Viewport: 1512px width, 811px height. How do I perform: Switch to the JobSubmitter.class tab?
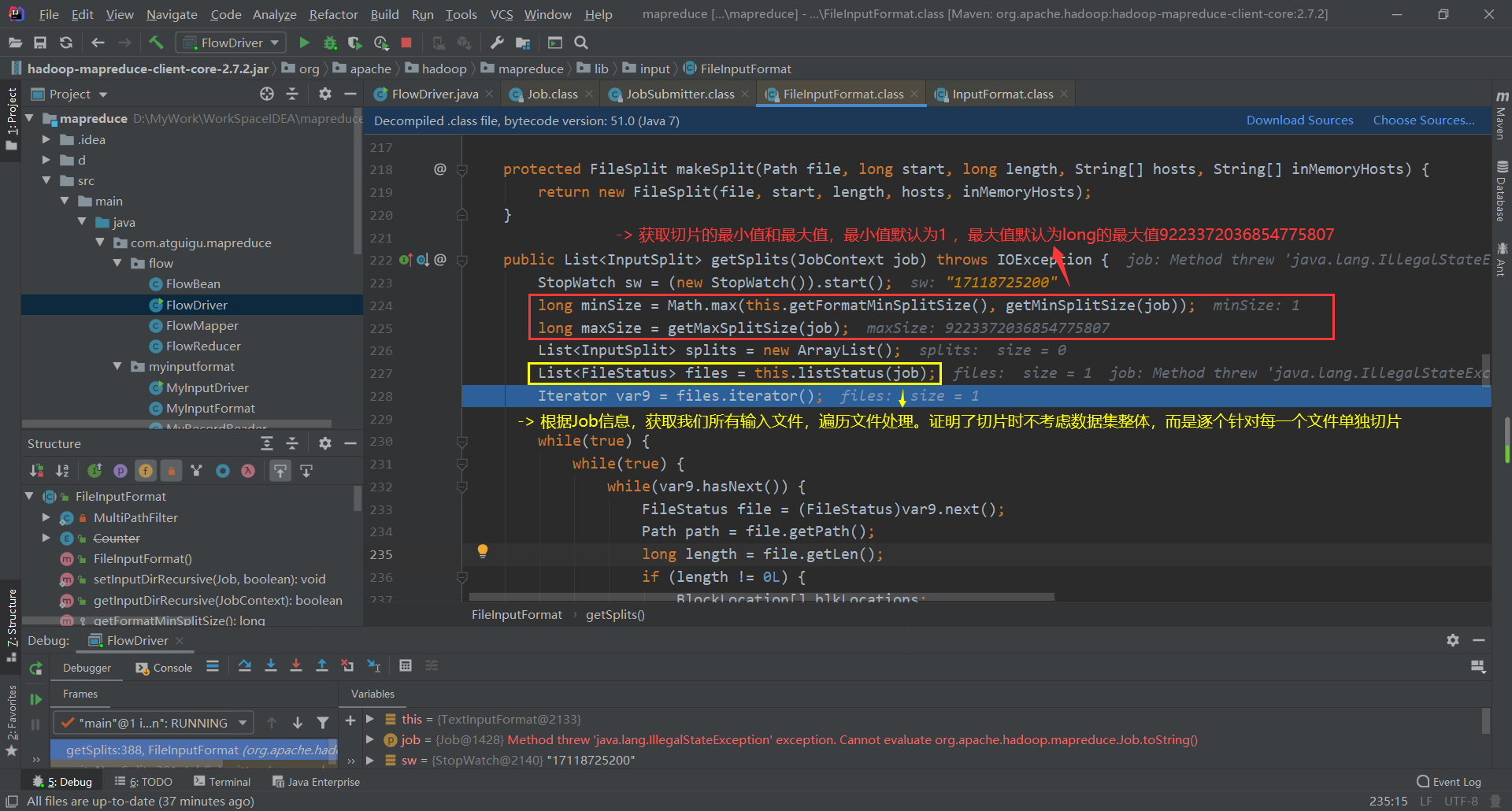point(680,94)
